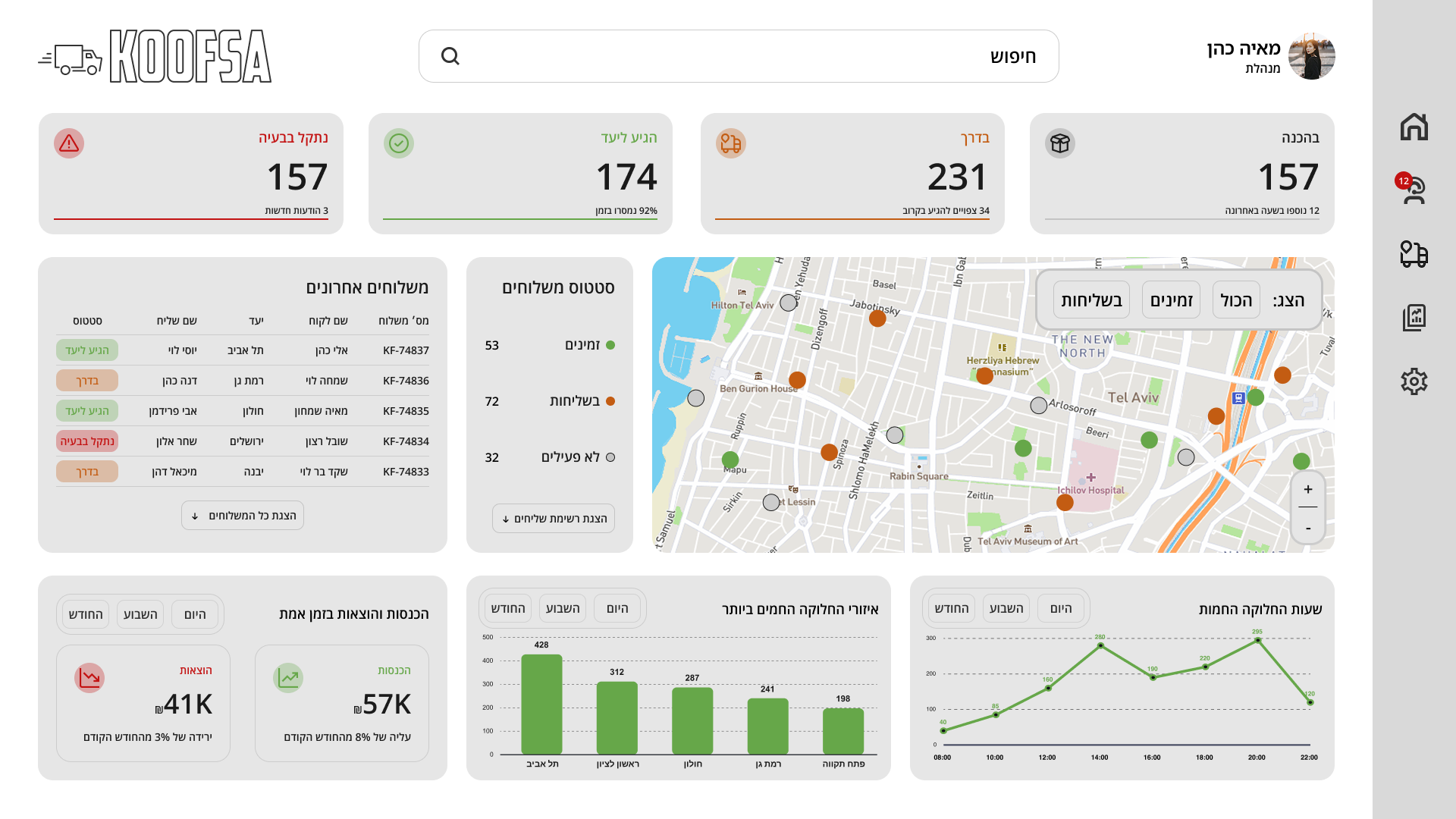The height and width of the screenshot is (819, 1456).
Task: Click the לא פעילים row showing 32
Action: [x=550, y=458]
